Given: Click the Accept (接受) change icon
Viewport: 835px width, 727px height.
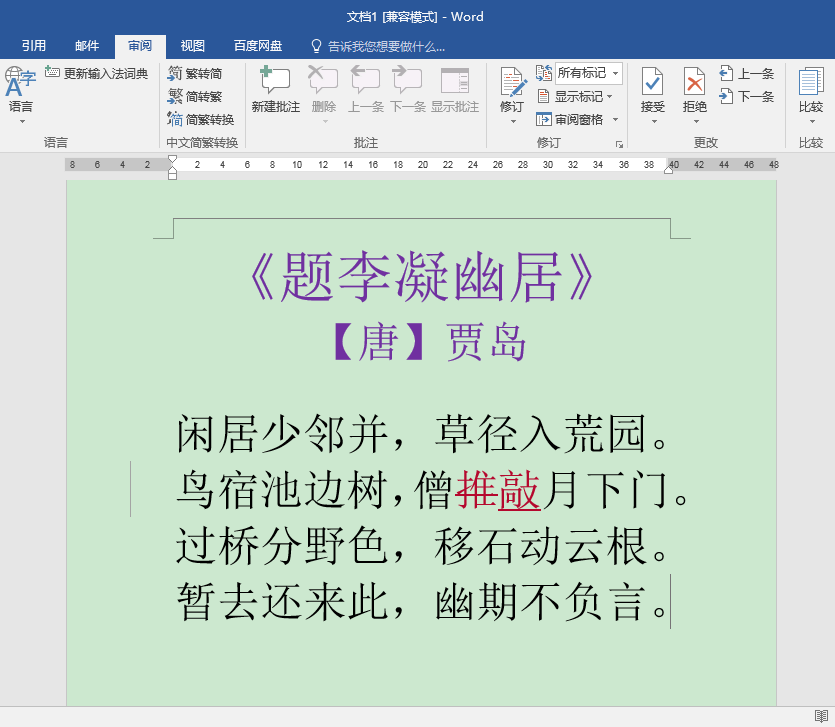Looking at the screenshot, I should tap(652, 81).
